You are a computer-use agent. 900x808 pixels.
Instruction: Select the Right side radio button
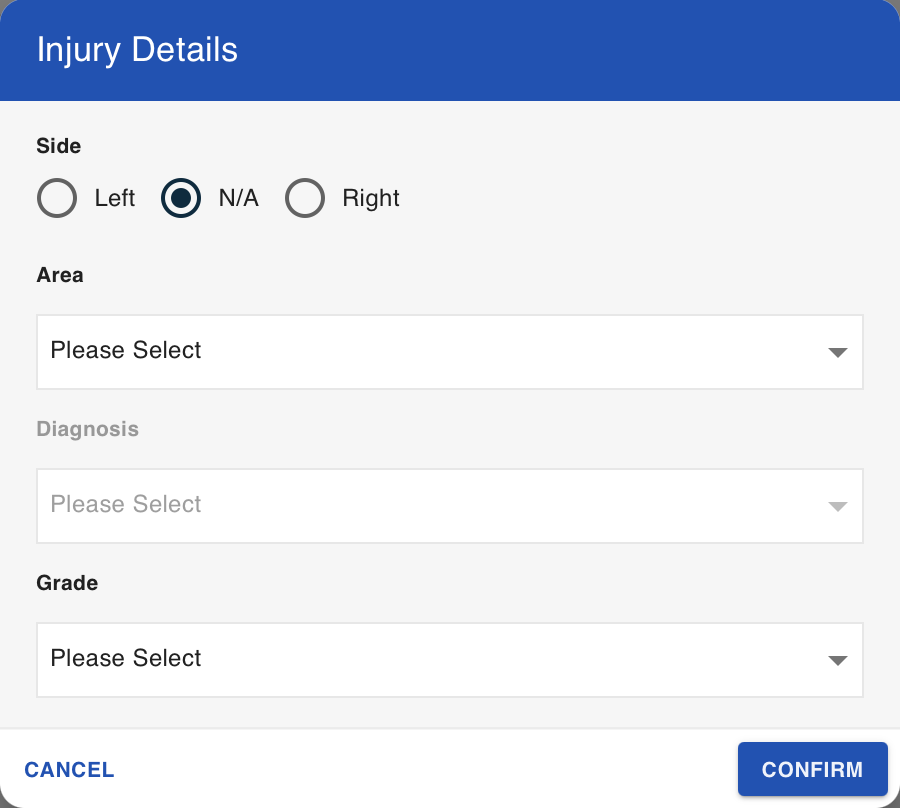click(305, 198)
